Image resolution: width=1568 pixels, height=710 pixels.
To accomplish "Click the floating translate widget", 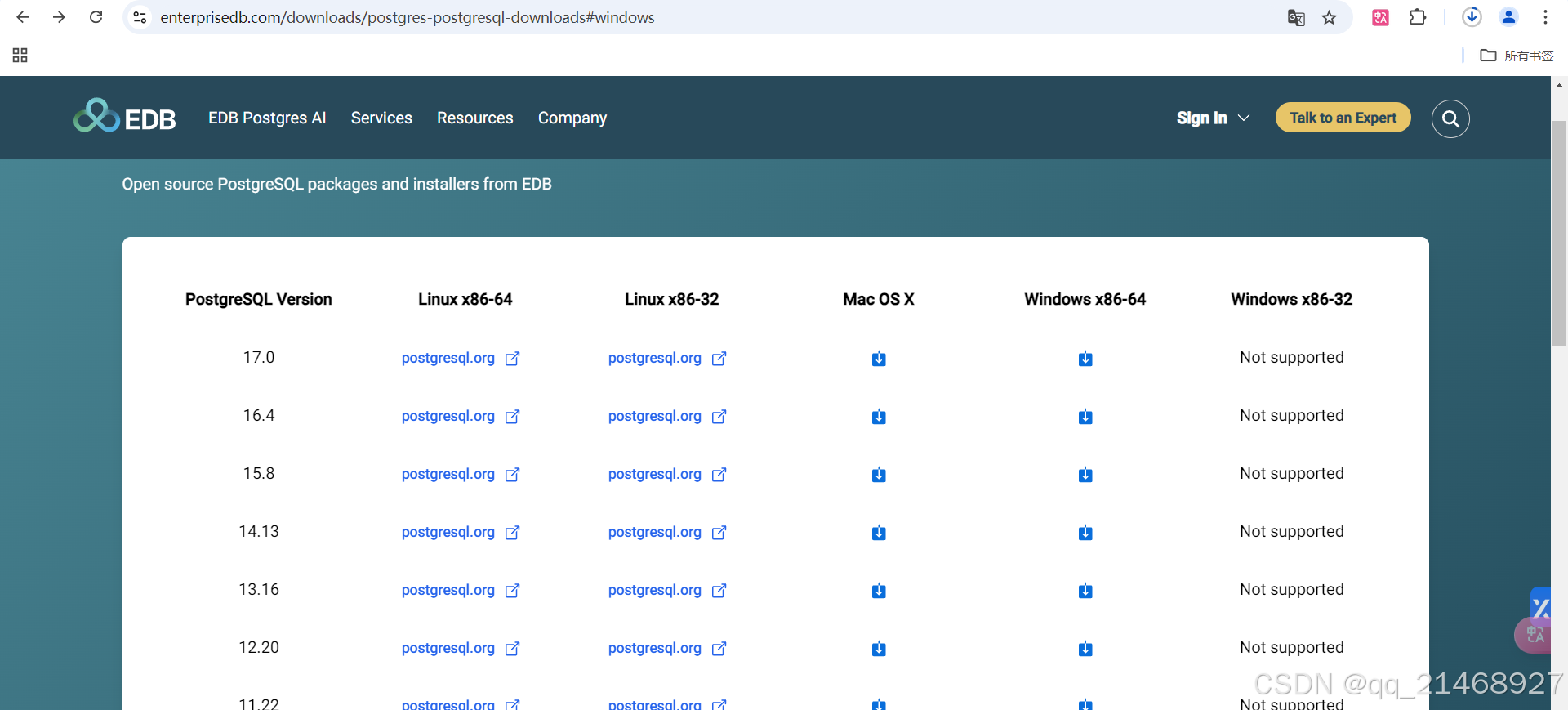I will (1533, 634).
